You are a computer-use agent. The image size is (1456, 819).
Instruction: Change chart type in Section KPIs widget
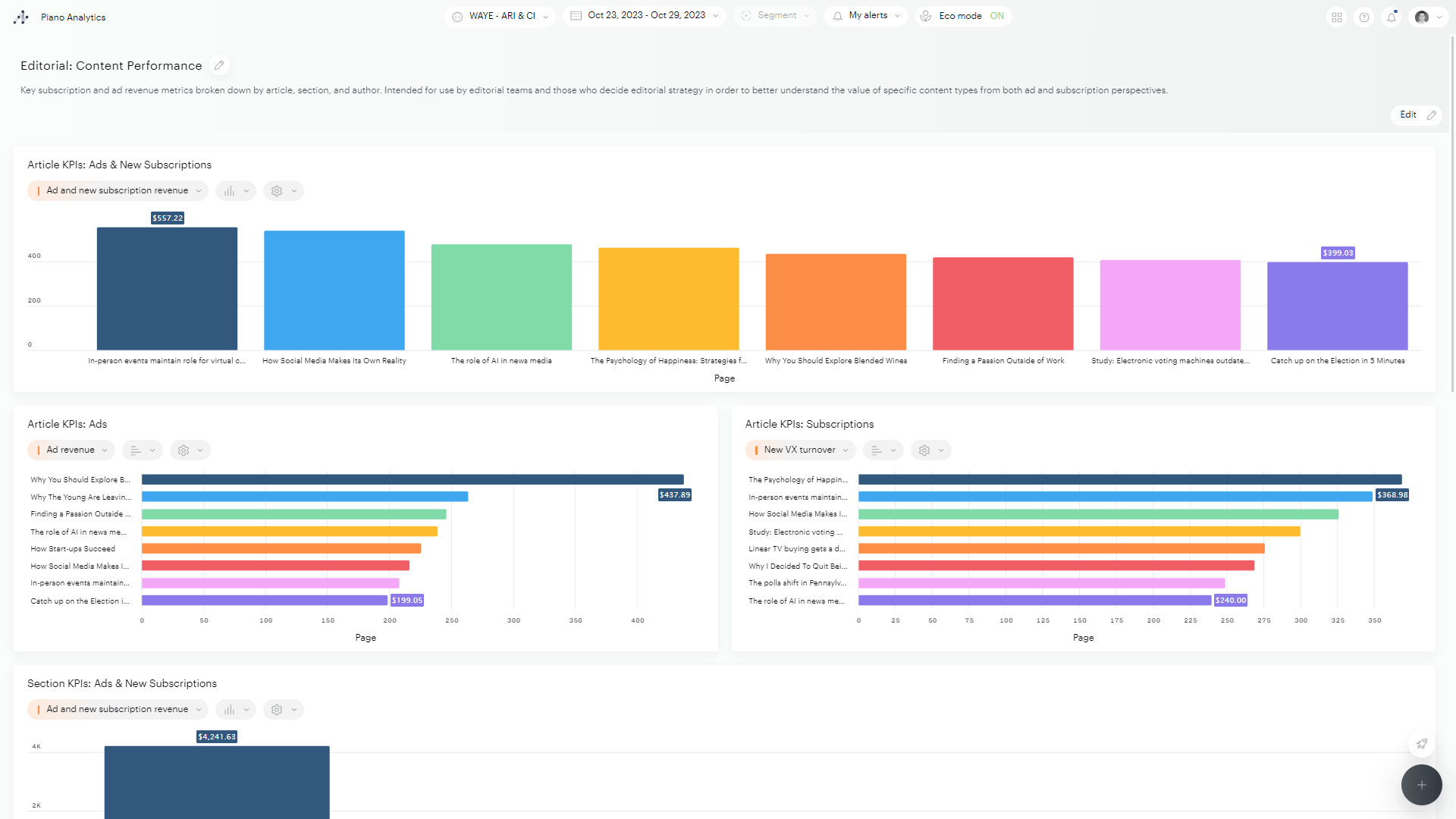(x=236, y=710)
